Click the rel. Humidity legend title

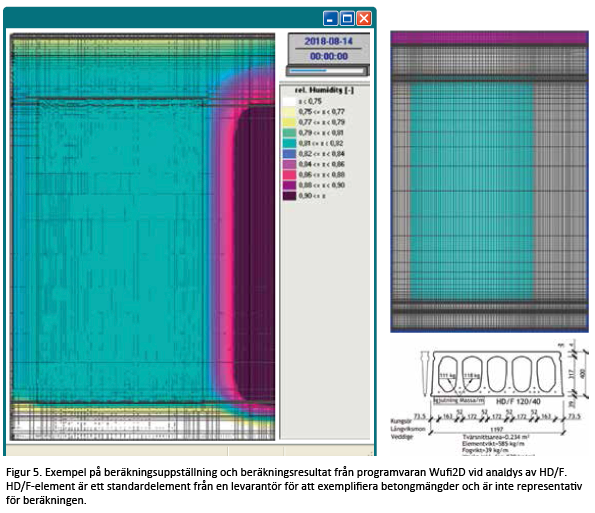(324, 90)
